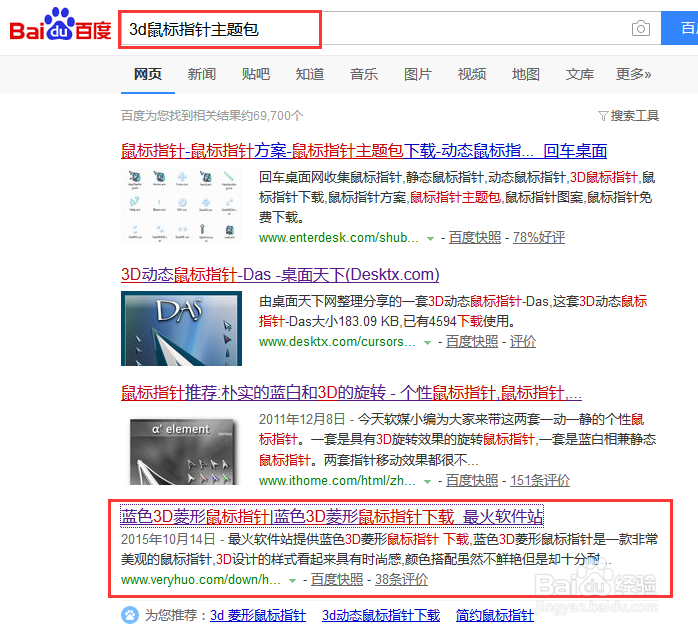Click the search tools funnel icon
The image size is (698, 631).
603,116
